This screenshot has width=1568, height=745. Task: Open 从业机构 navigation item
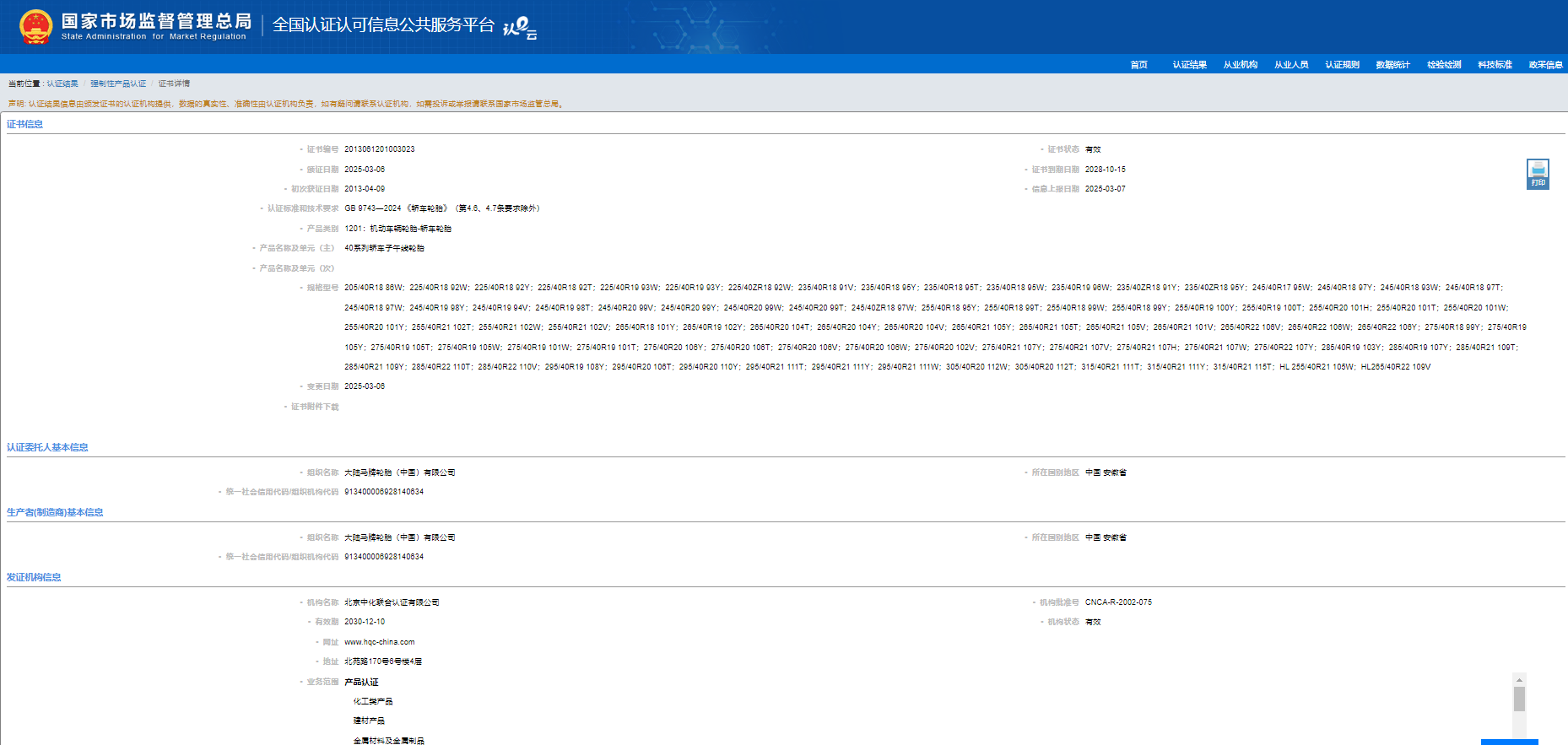pos(1240,65)
